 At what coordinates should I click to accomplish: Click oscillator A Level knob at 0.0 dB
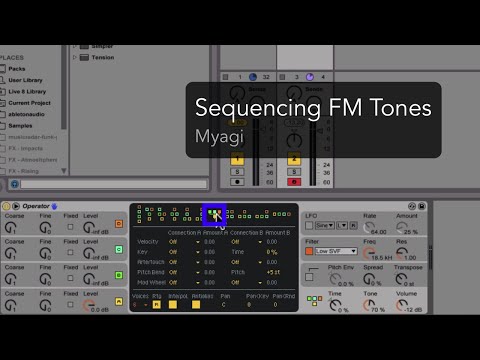coord(89,305)
